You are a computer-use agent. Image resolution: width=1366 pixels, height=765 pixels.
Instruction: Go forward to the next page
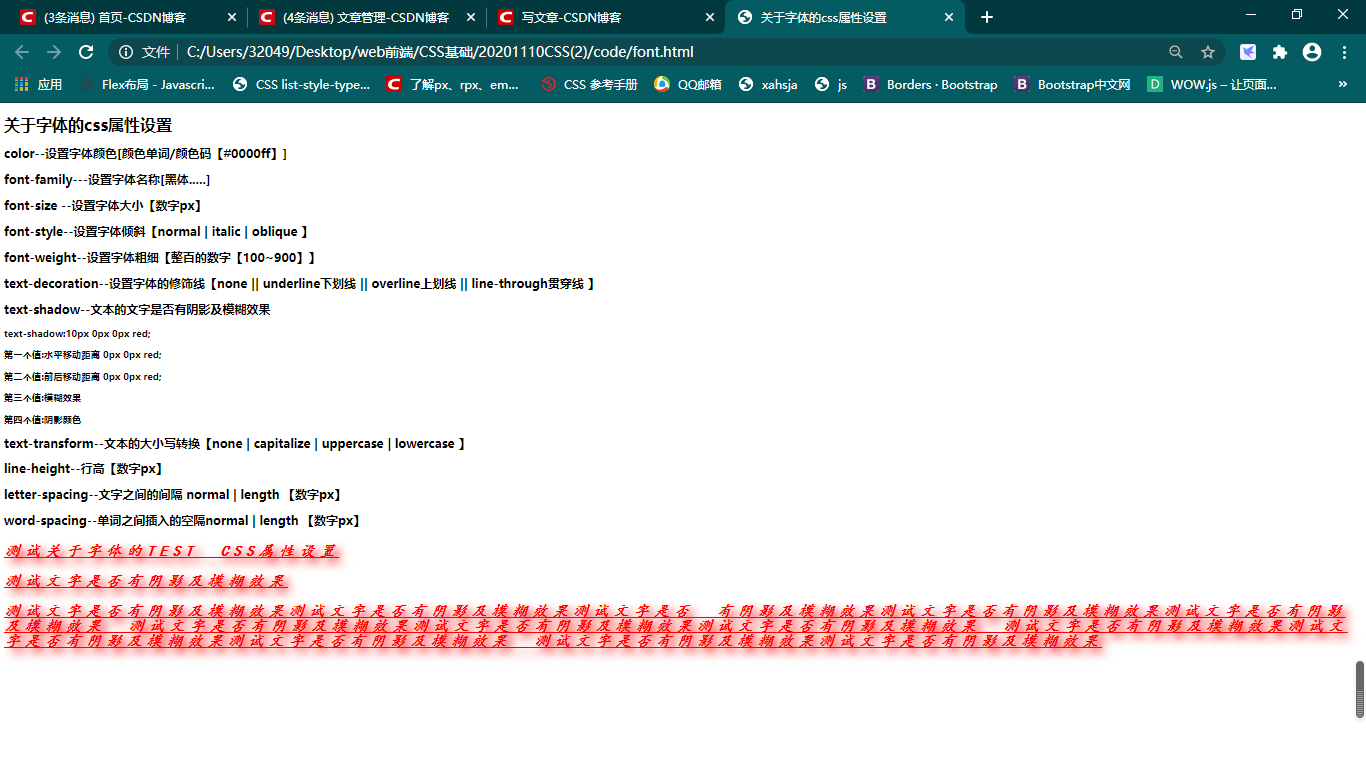tap(54, 52)
